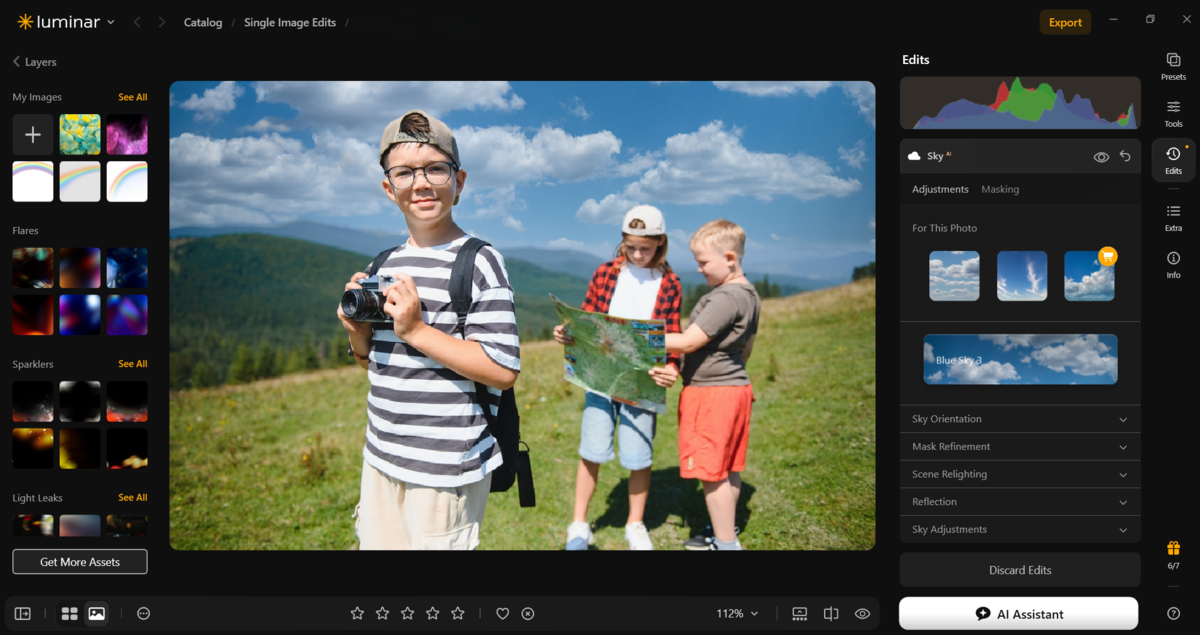Open the AI Assistant
This screenshot has width=1200, height=635.
click(1018, 614)
